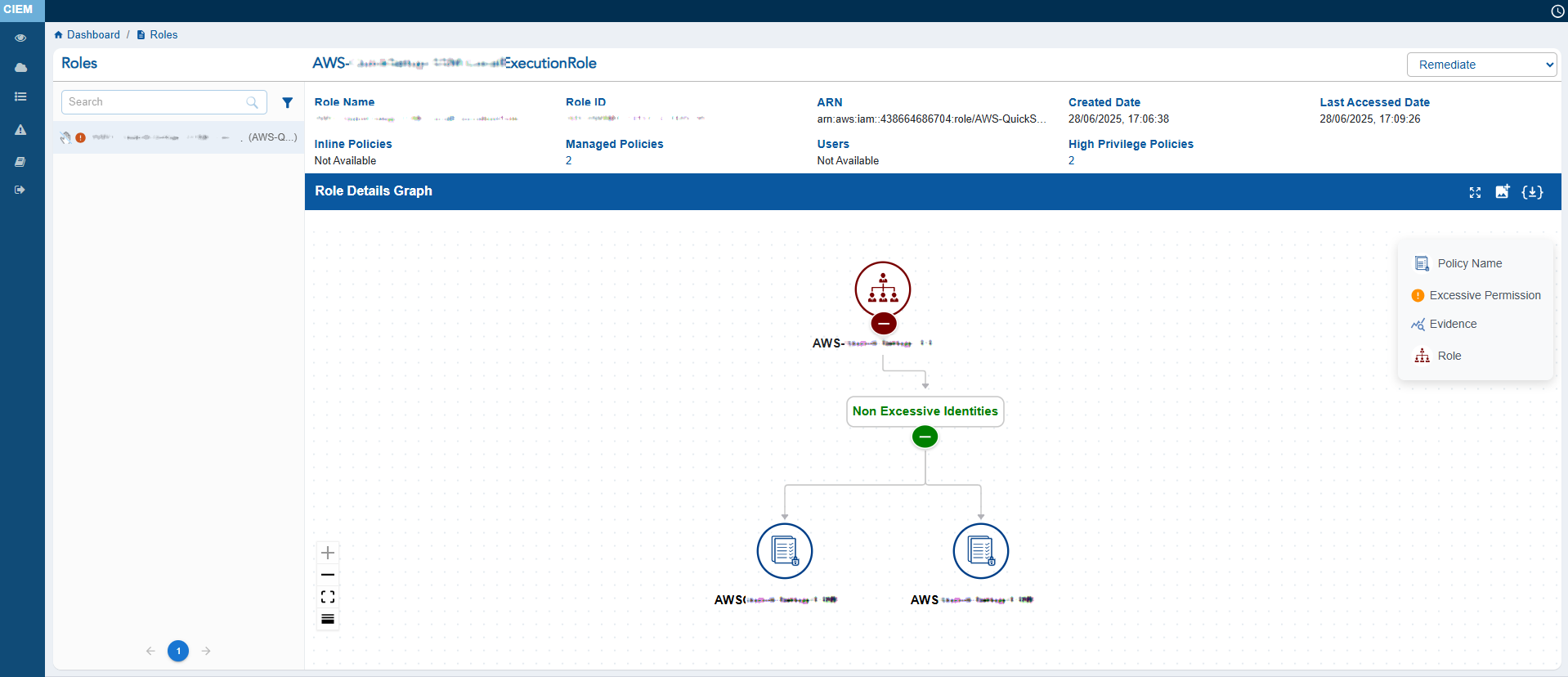Expand the graph to fullscreen in header
The height and width of the screenshot is (677, 1568).
tap(1475, 192)
